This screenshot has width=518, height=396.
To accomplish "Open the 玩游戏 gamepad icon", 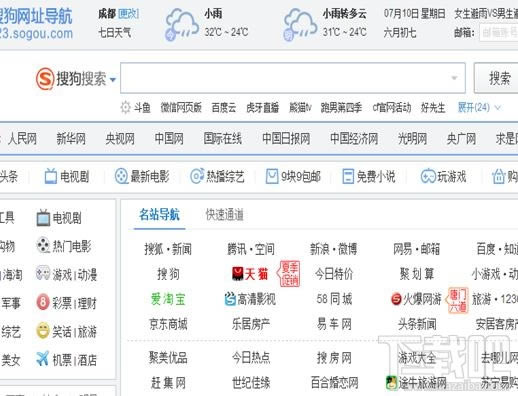I will [428, 176].
